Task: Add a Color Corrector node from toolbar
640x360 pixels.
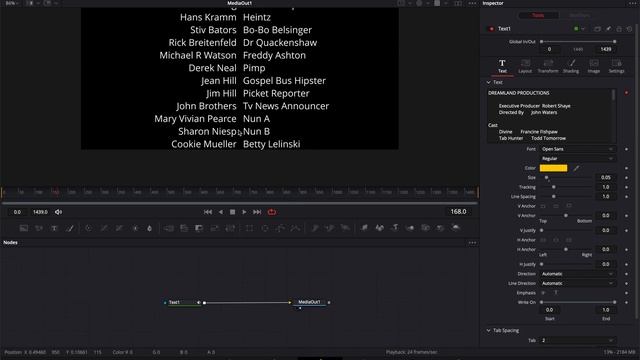Action: click(x=88, y=228)
